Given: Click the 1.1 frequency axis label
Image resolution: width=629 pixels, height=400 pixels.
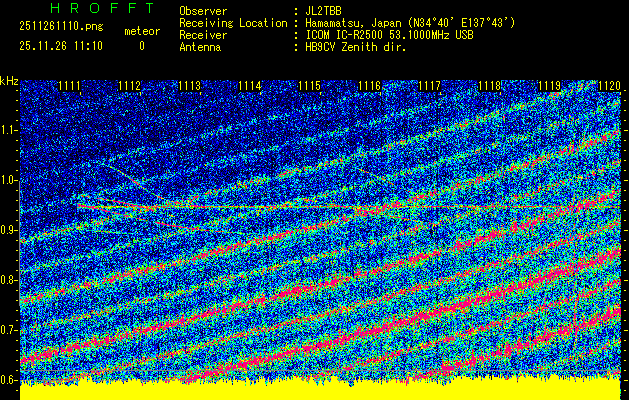Looking at the screenshot, I should pos(9,130).
